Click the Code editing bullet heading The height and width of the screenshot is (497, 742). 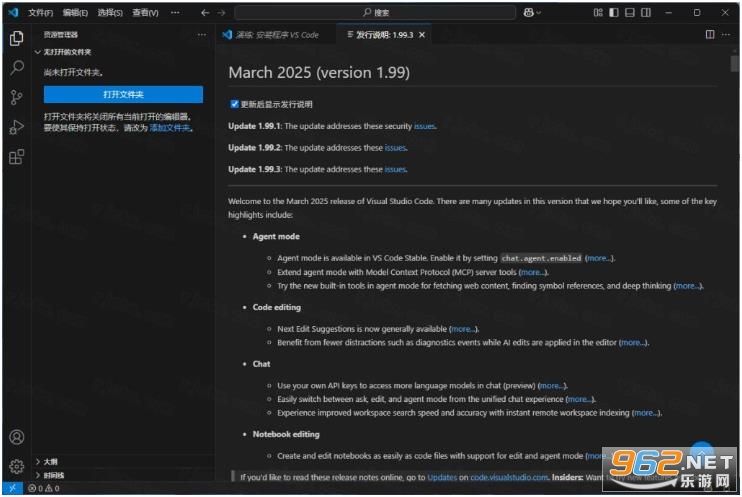coord(276,307)
